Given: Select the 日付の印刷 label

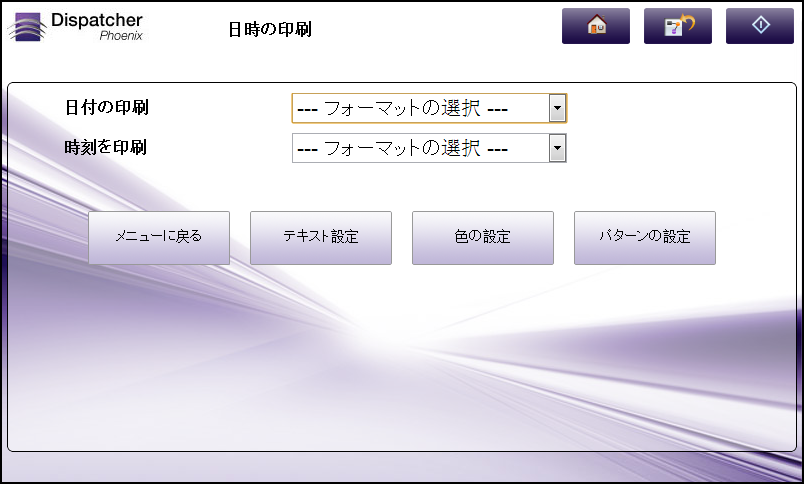Looking at the screenshot, I should click(x=107, y=107).
